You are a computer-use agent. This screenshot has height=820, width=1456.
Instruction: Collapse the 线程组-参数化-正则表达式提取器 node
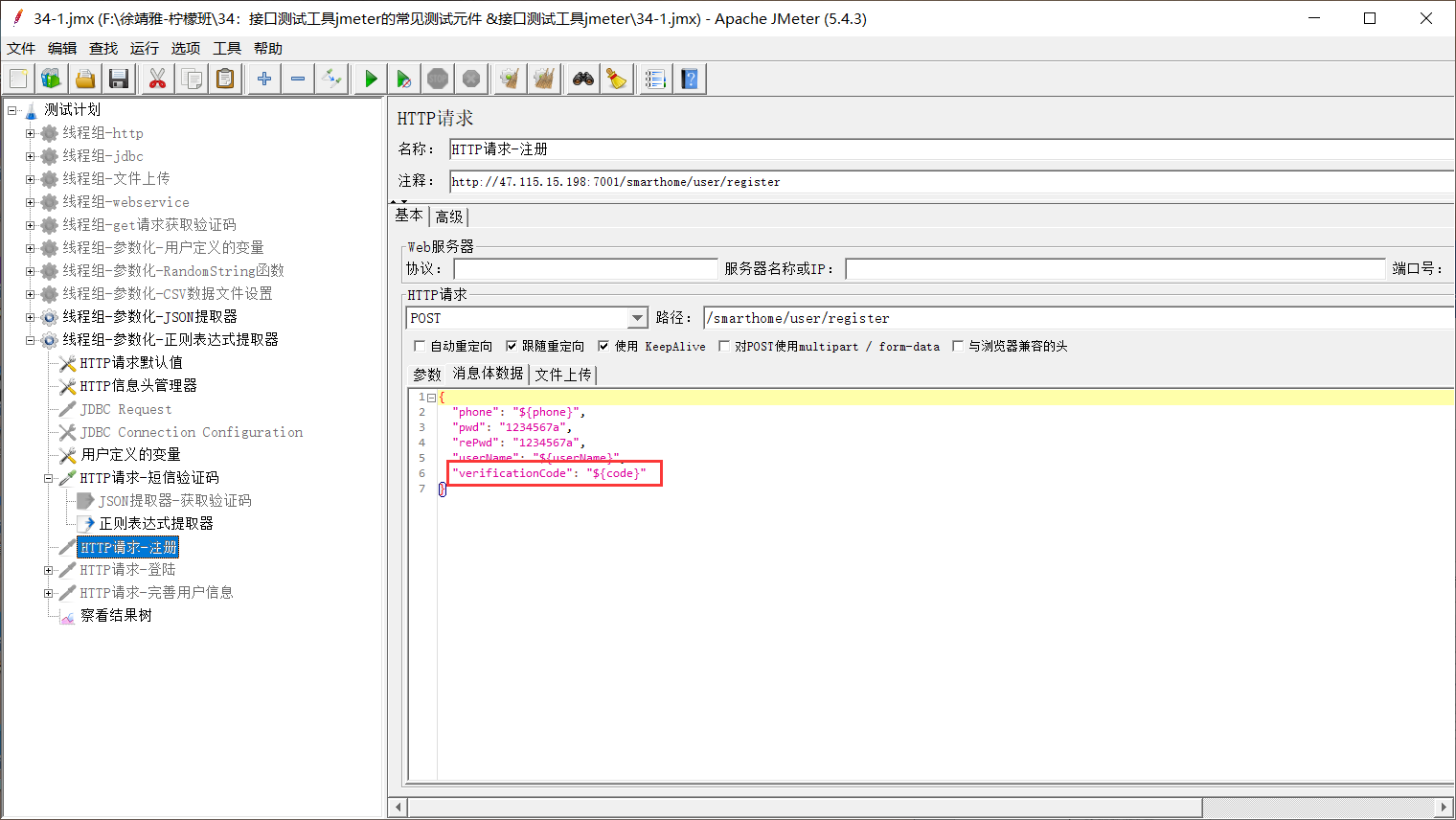[30, 340]
